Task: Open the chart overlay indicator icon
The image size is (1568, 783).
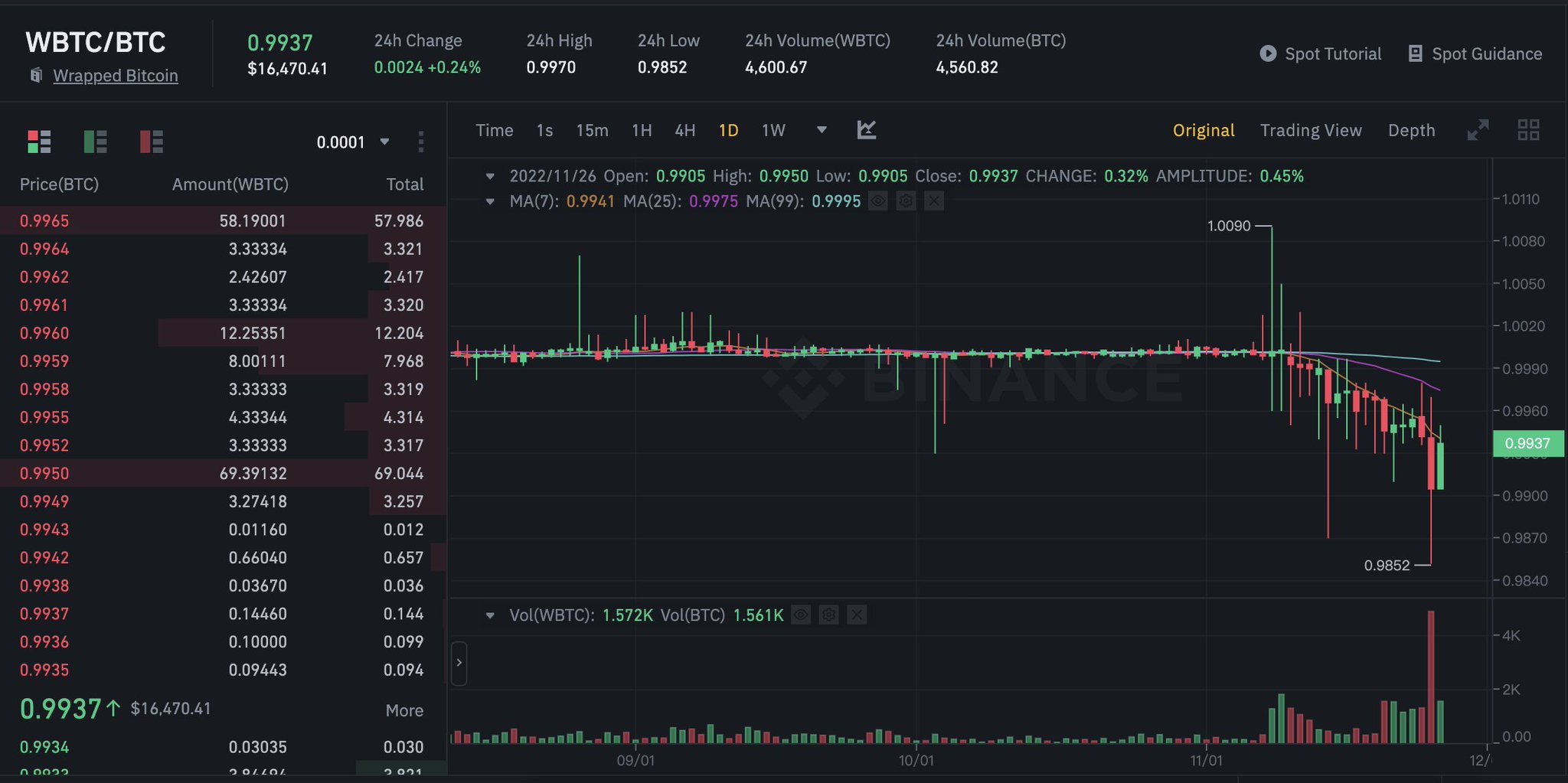Action: coord(867,130)
